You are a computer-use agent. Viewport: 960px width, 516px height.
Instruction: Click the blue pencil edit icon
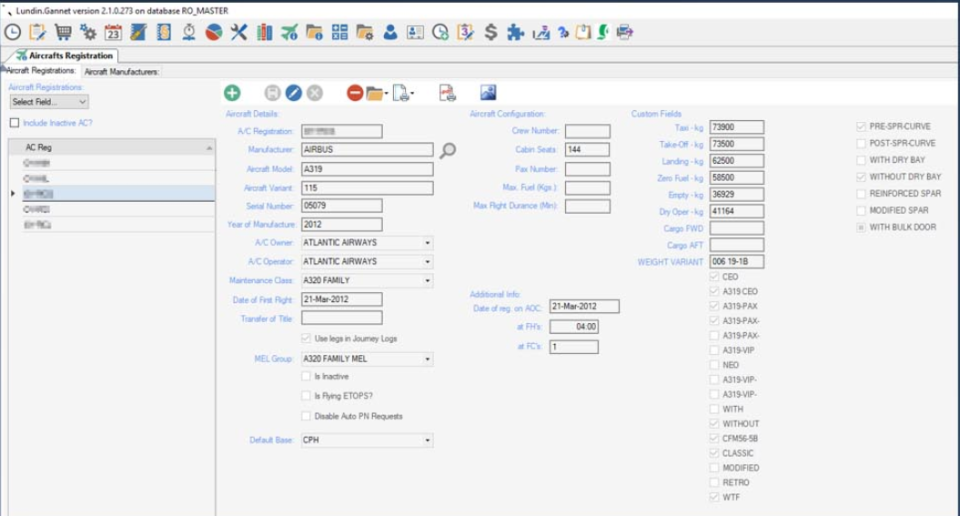click(x=293, y=93)
